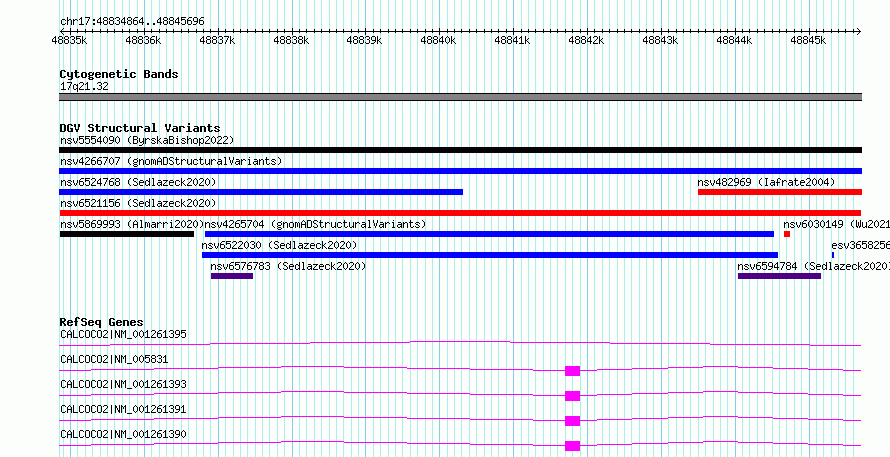Click the nsv6521156 Sedlazeck2020 red variant bar
Viewport: 890px width, 457px height.
click(460, 213)
